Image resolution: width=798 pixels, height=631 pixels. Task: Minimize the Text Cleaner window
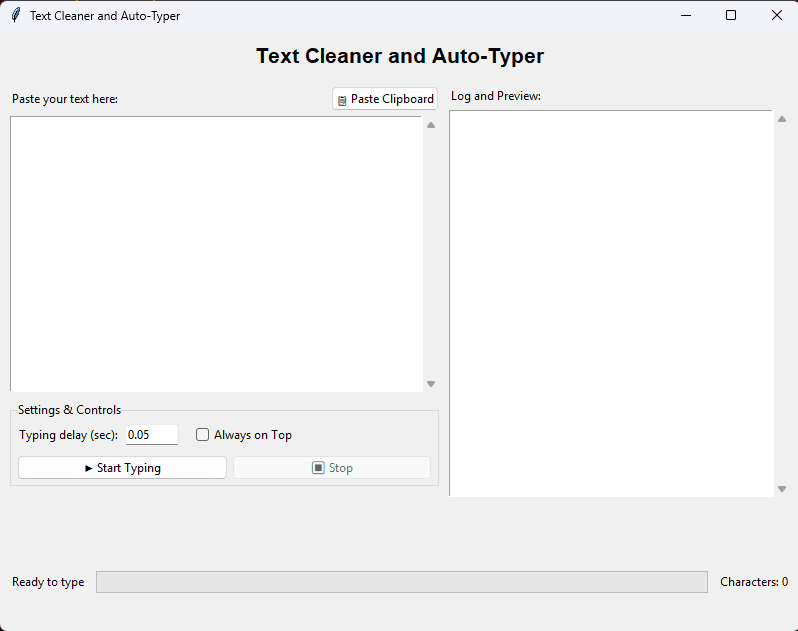(686, 15)
